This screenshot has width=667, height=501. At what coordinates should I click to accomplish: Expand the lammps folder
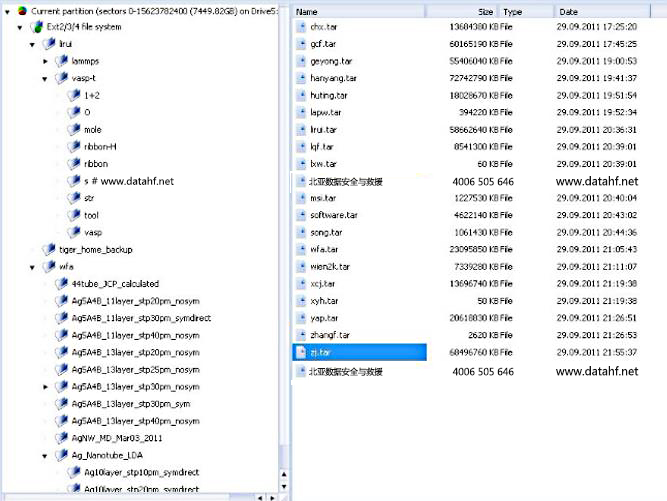pos(45,61)
